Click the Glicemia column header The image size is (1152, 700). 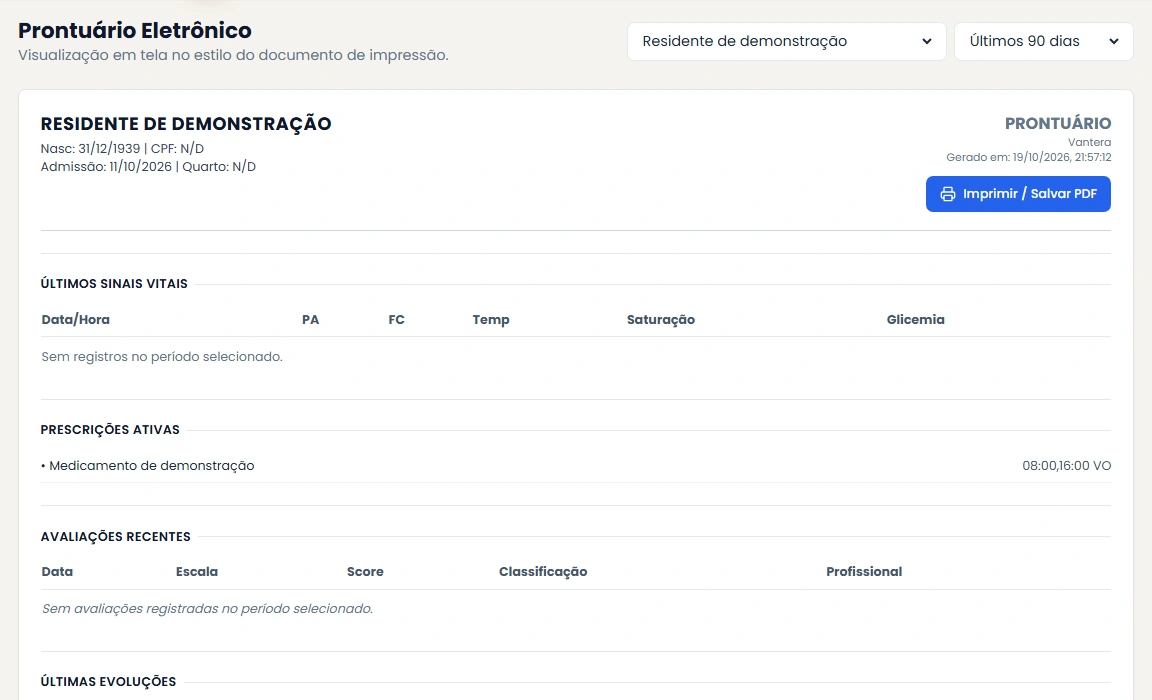[915, 320]
